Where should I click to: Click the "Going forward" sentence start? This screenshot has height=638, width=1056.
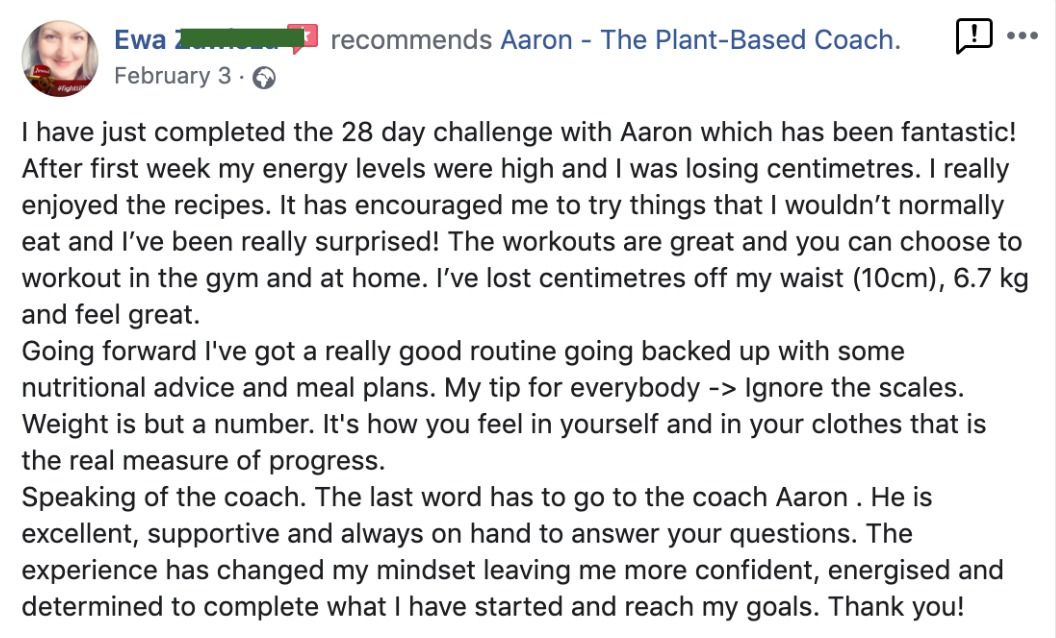coord(108,351)
